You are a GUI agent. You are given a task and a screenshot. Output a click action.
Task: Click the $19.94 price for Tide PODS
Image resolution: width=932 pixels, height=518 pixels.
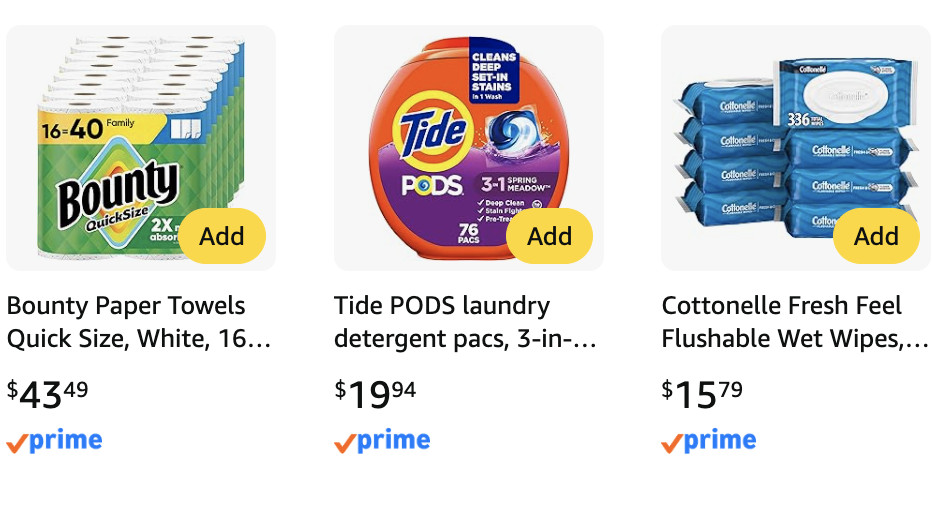click(375, 393)
